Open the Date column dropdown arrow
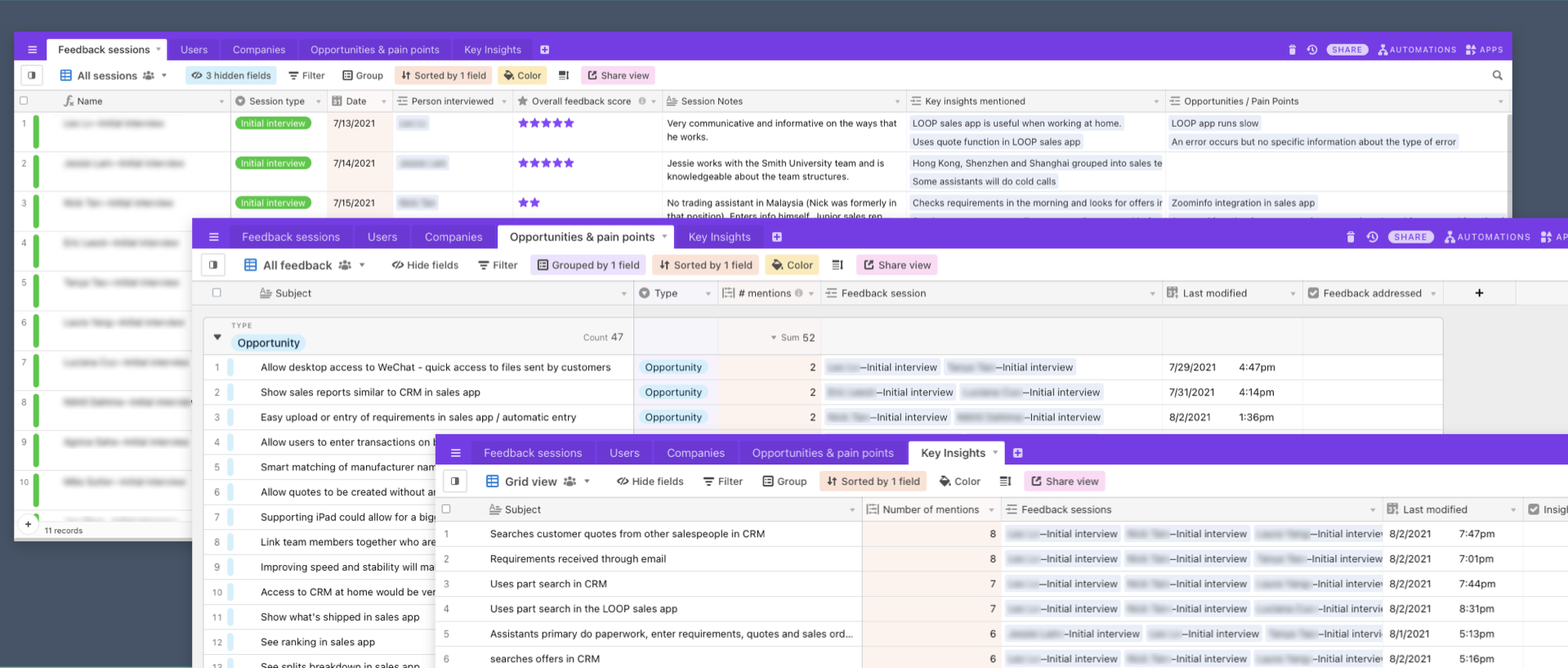 coord(384,101)
